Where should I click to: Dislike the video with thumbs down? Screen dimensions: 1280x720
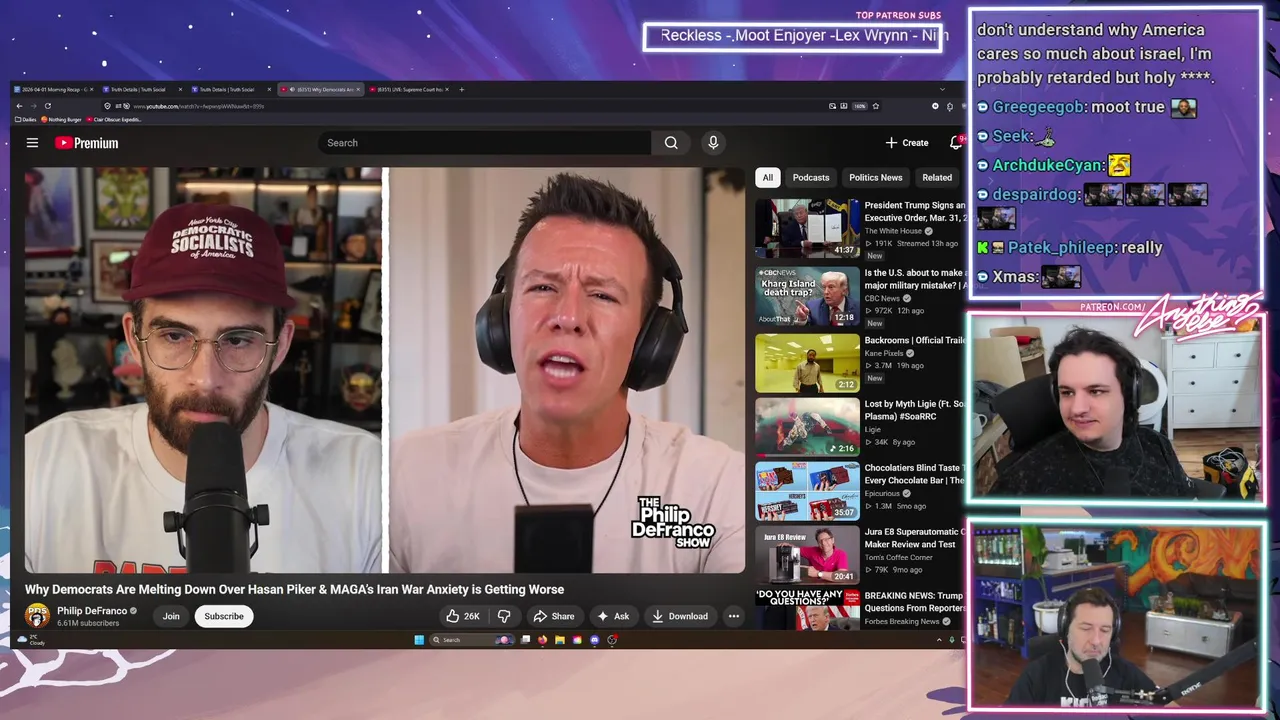click(x=504, y=616)
